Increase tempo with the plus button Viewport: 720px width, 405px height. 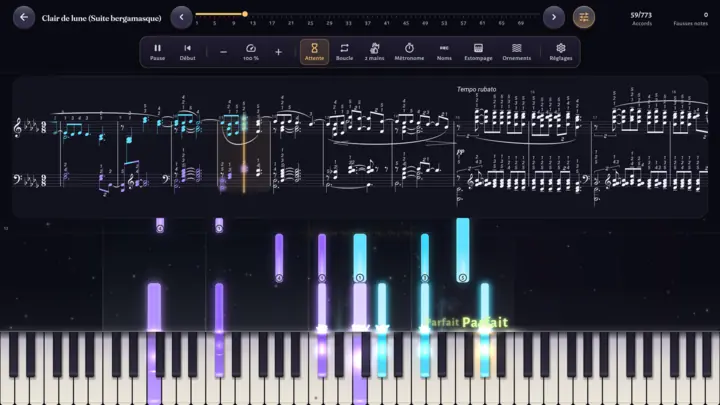(278, 52)
